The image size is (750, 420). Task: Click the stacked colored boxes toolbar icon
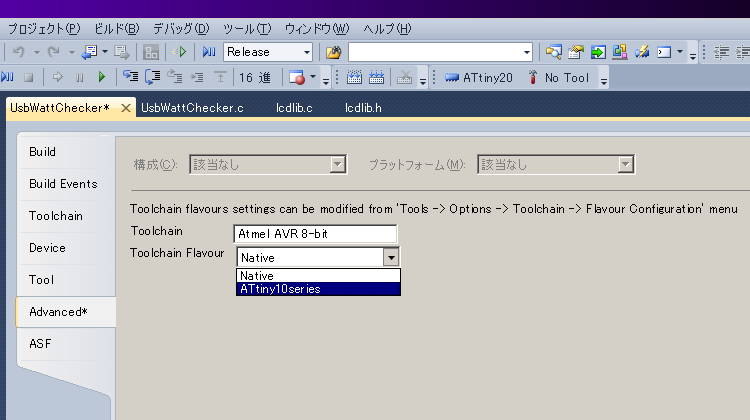(x=620, y=52)
